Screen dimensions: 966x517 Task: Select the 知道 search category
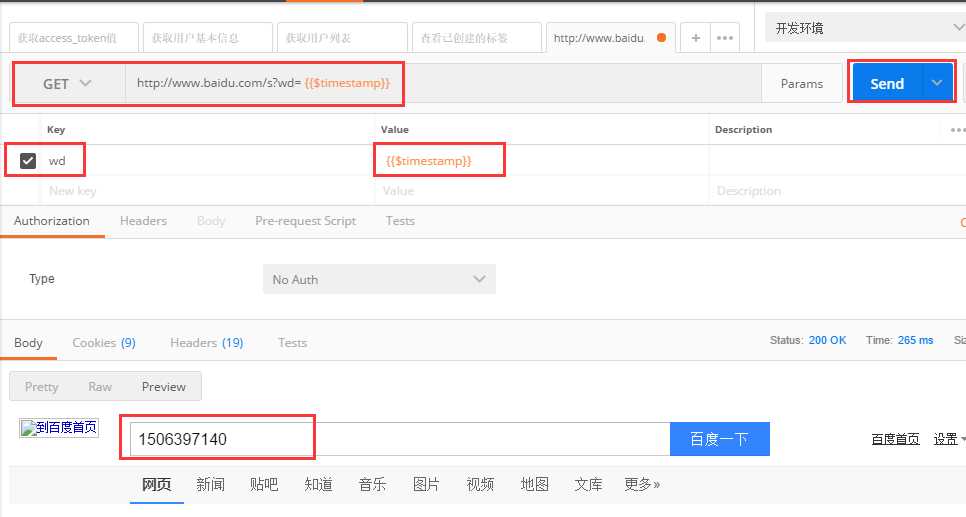[319, 484]
